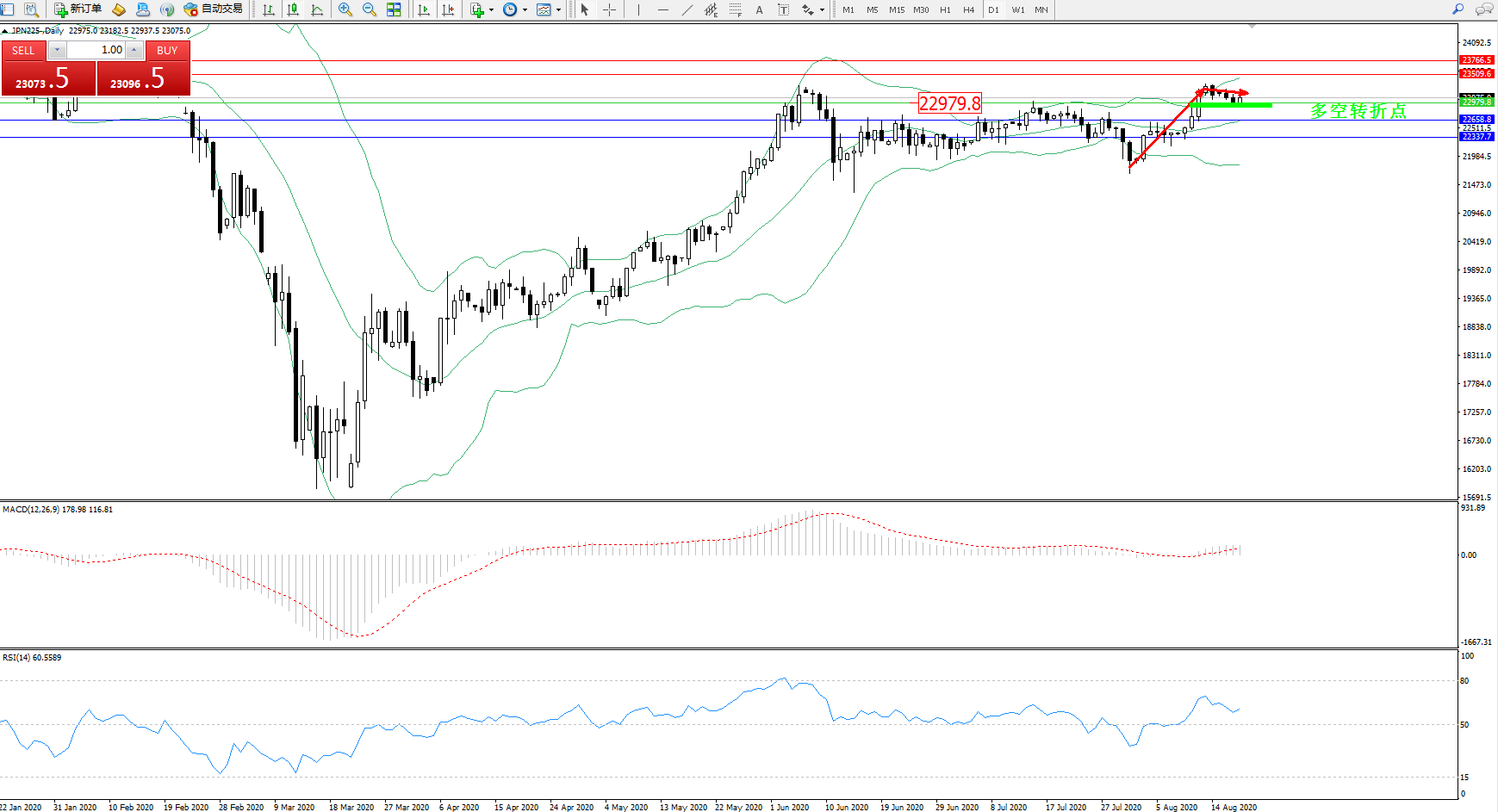
Task: Increase the lot volume with up arrow
Action: [134, 50]
